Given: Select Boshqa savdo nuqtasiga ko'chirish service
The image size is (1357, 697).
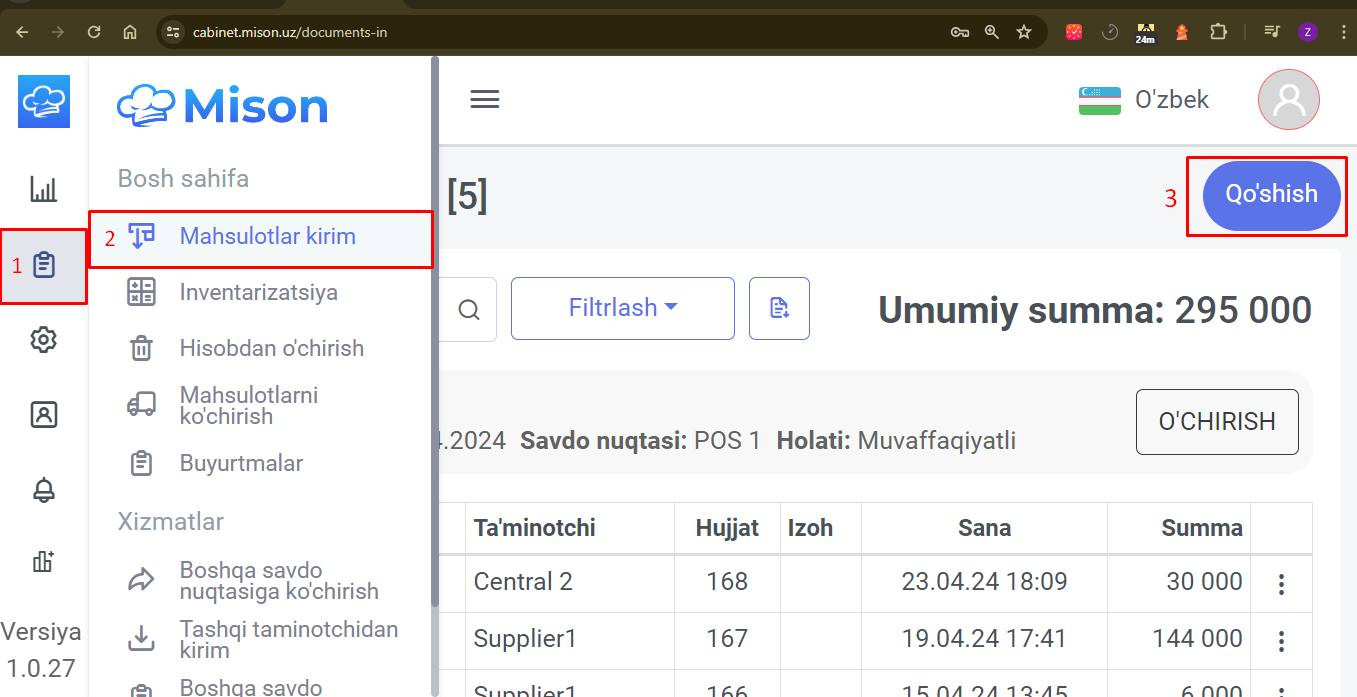Looking at the screenshot, I should [279, 581].
